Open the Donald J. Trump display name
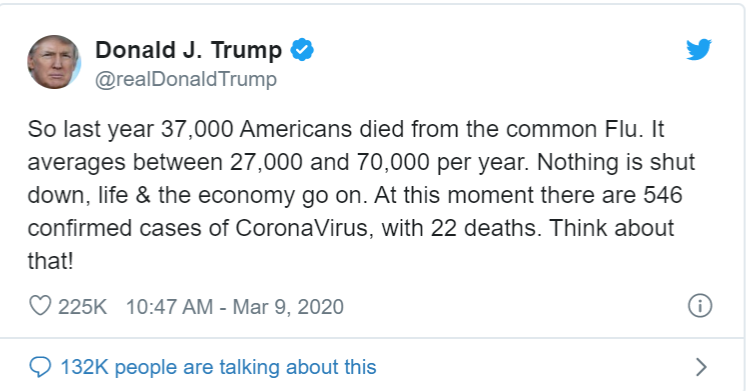747x391 pixels. [189, 50]
